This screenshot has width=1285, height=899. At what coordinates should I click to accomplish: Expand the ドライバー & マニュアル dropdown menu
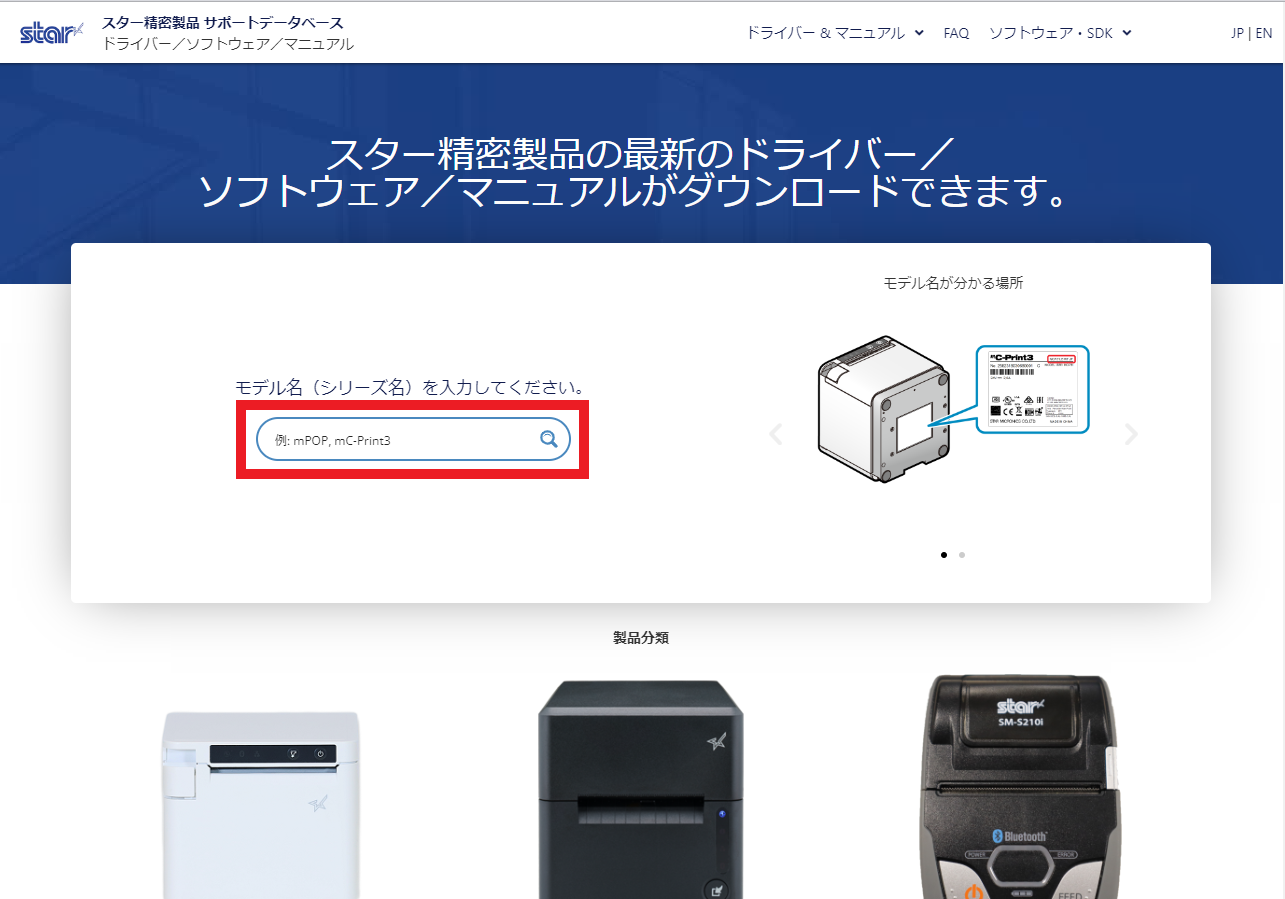click(835, 33)
